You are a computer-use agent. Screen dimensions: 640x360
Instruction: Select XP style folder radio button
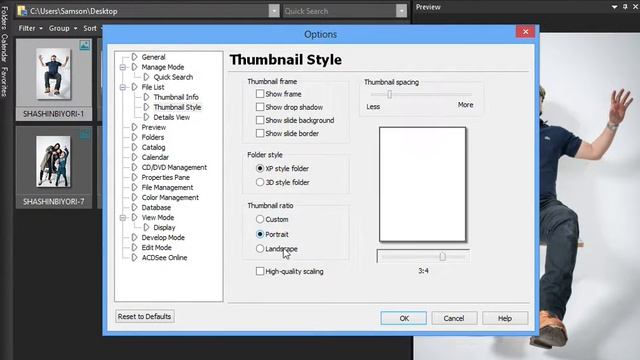(260, 168)
